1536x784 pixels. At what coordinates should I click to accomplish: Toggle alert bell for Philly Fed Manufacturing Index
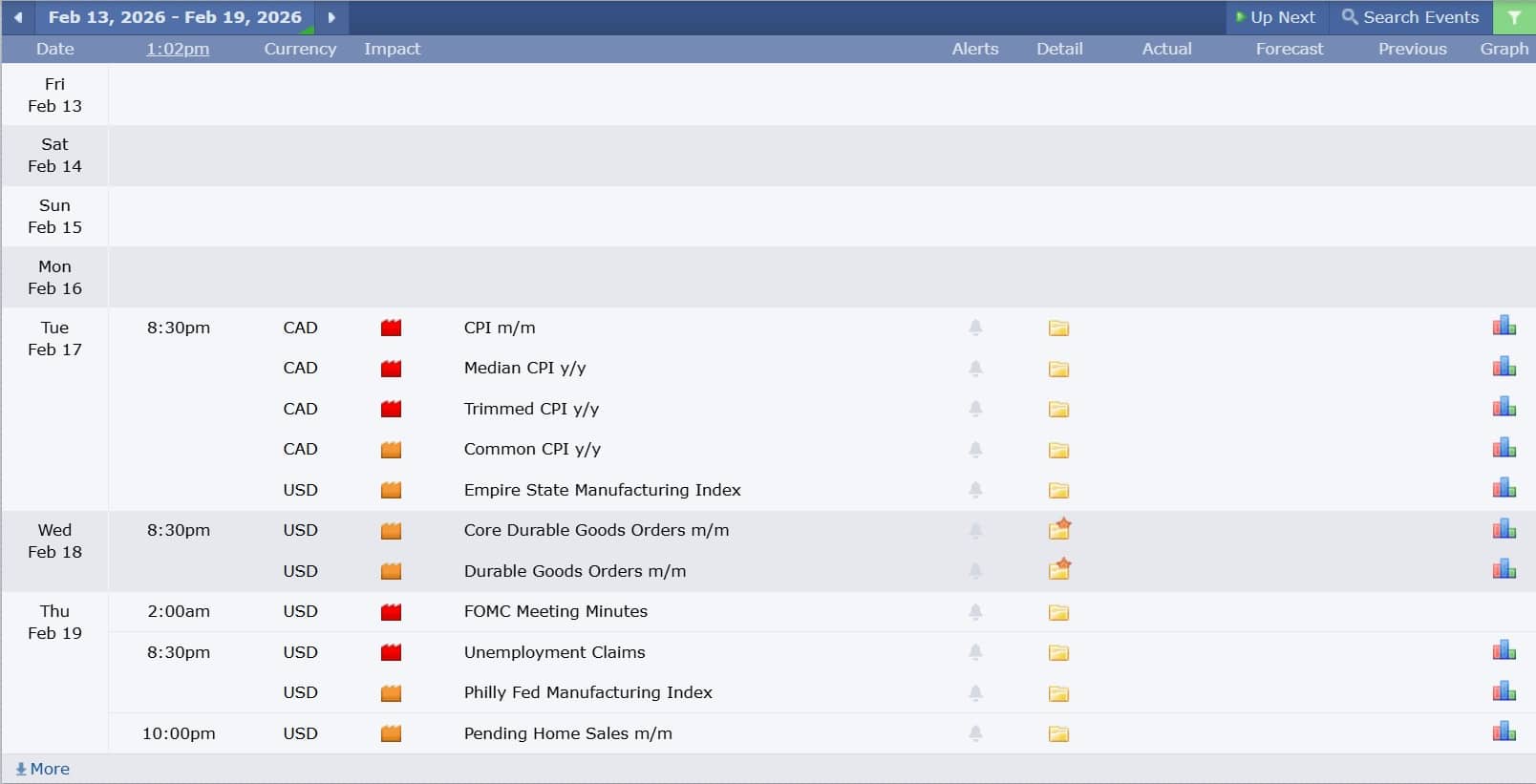tap(975, 692)
